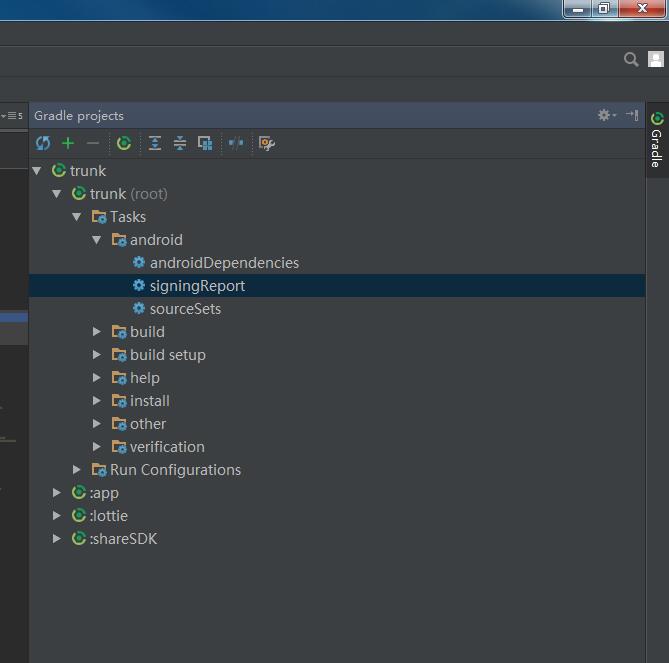Expand the build setup folder
Viewport: 669px width, 663px height.
click(97, 355)
